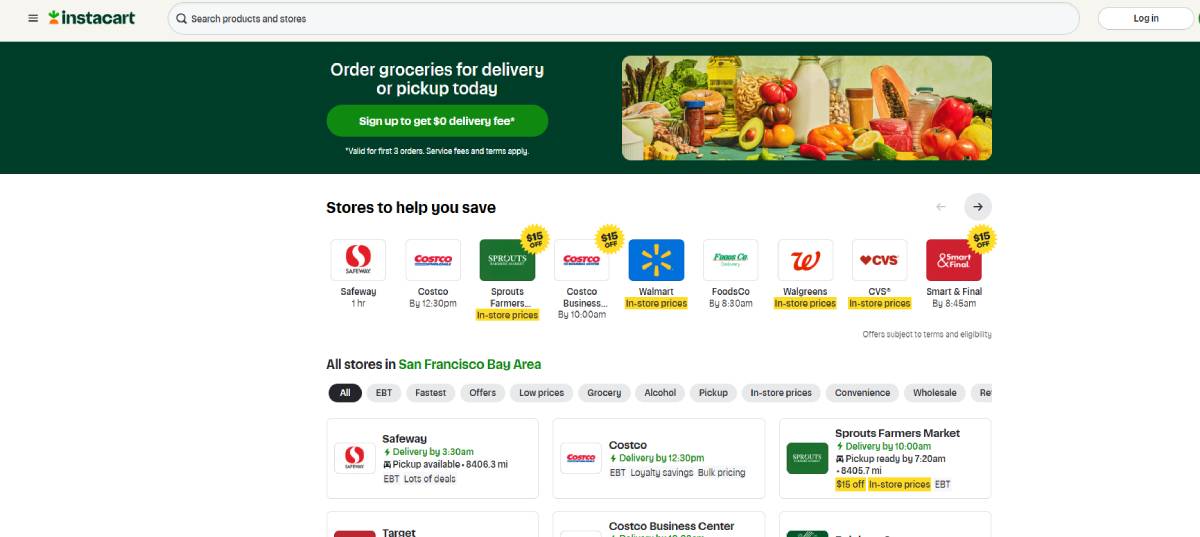
Task: Open the hamburger navigation menu
Action: click(x=33, y=18)
